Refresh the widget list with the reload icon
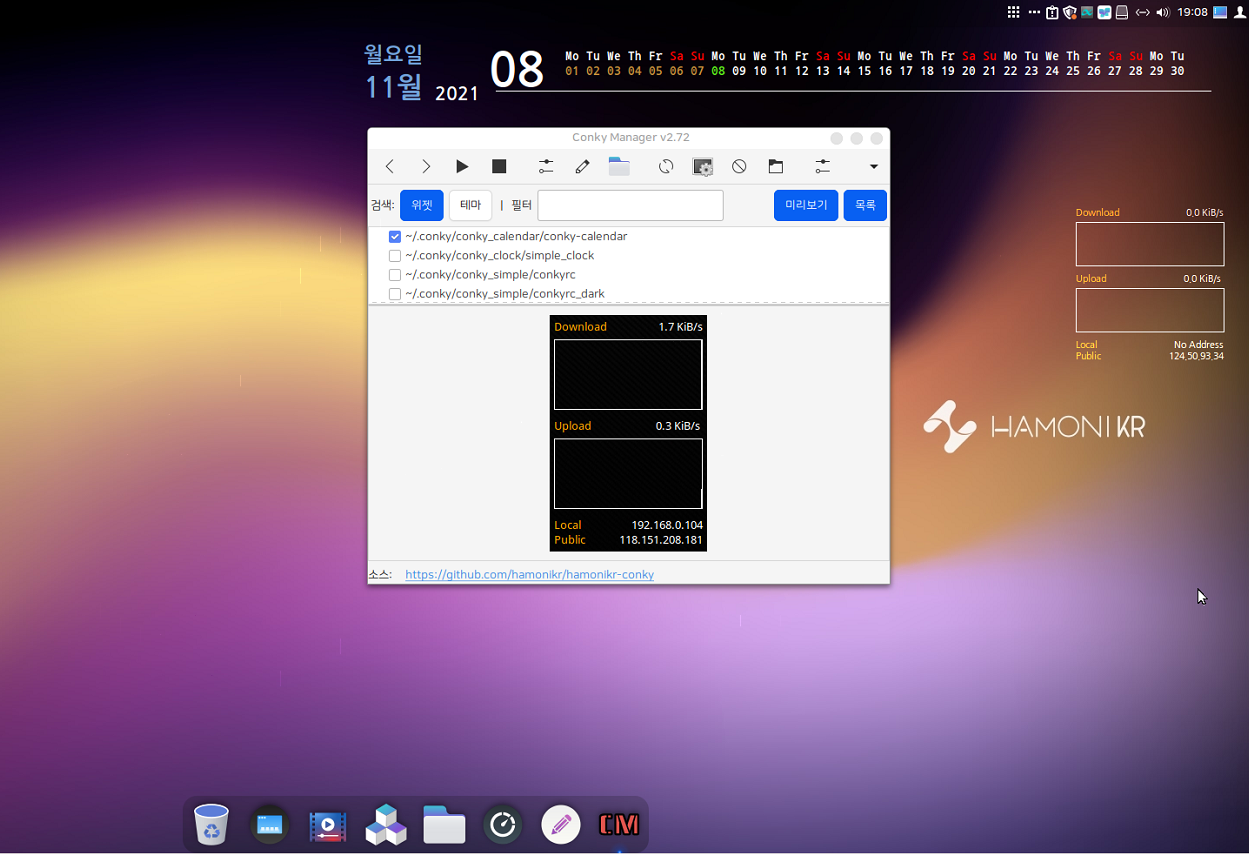The height and width of the screenshot is (854, 1249). pos(665,166)
